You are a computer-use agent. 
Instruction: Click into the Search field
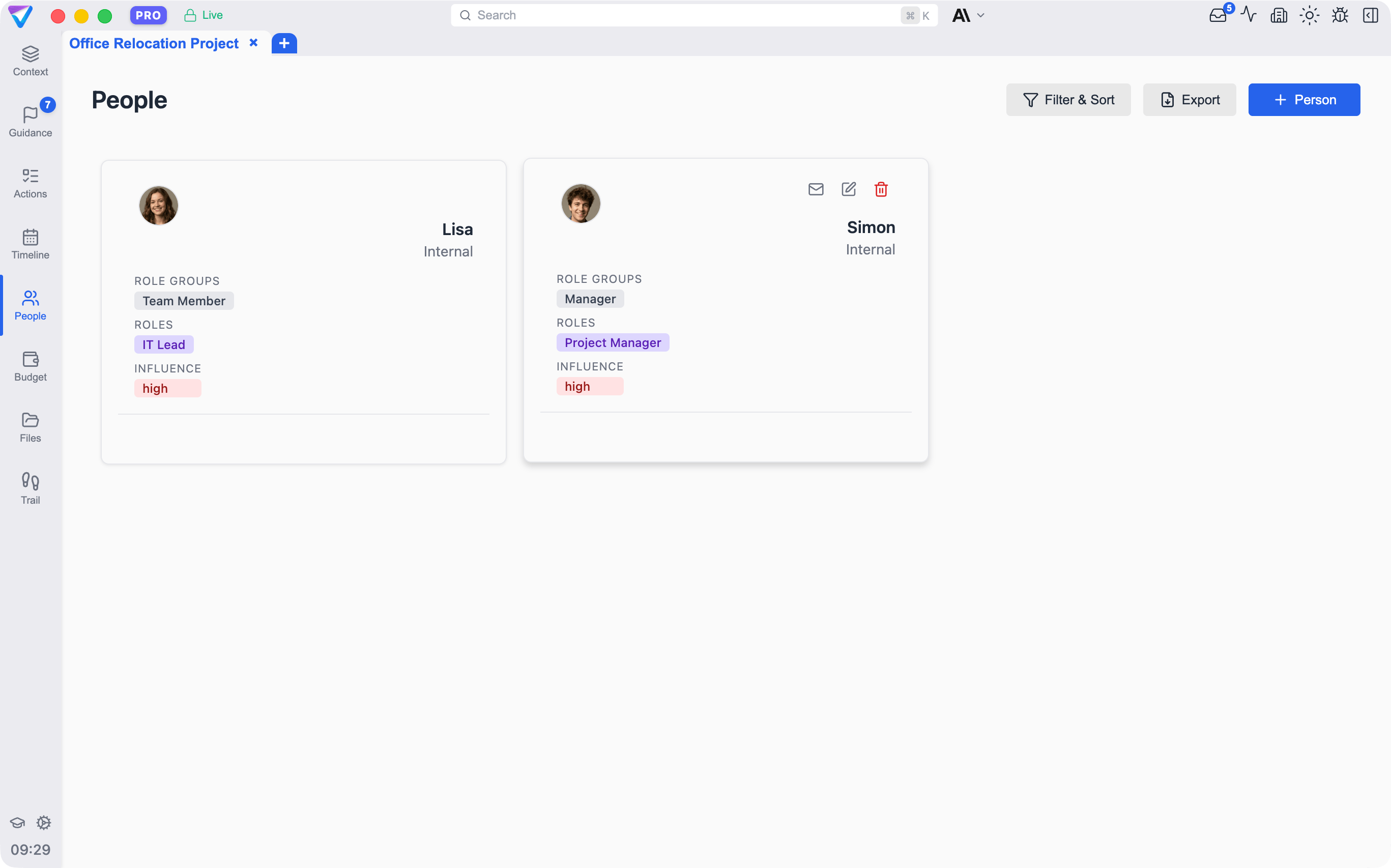pos(677,15)
